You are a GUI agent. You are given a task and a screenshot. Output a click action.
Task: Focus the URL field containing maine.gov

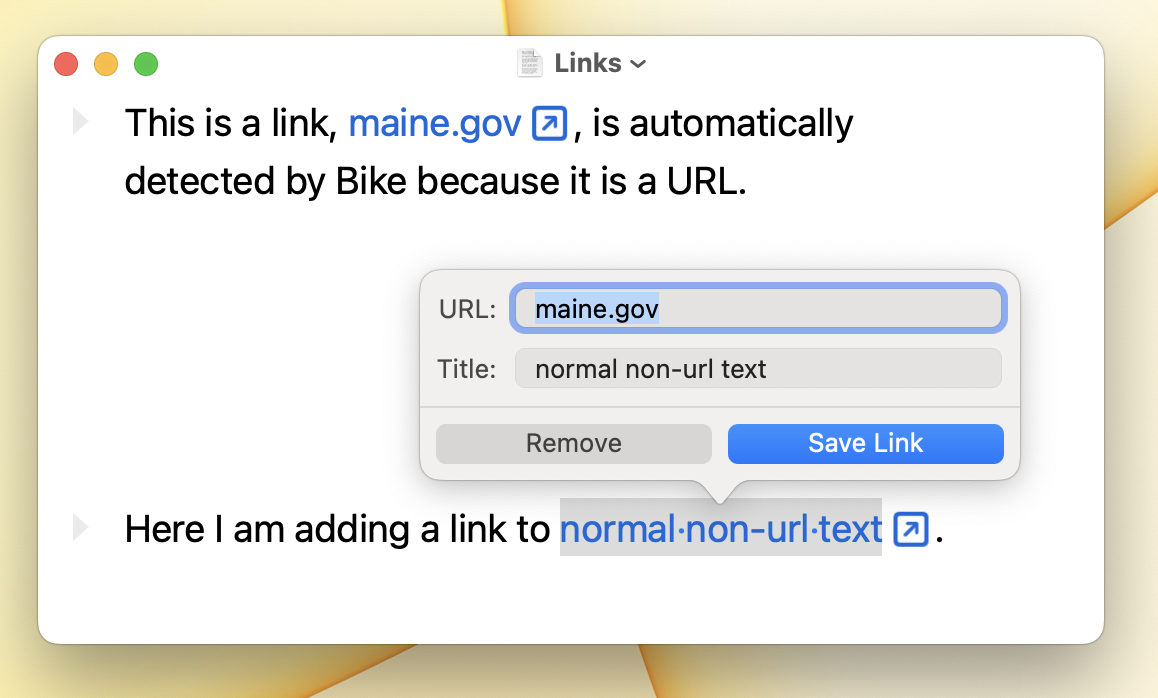coord(758,308)
